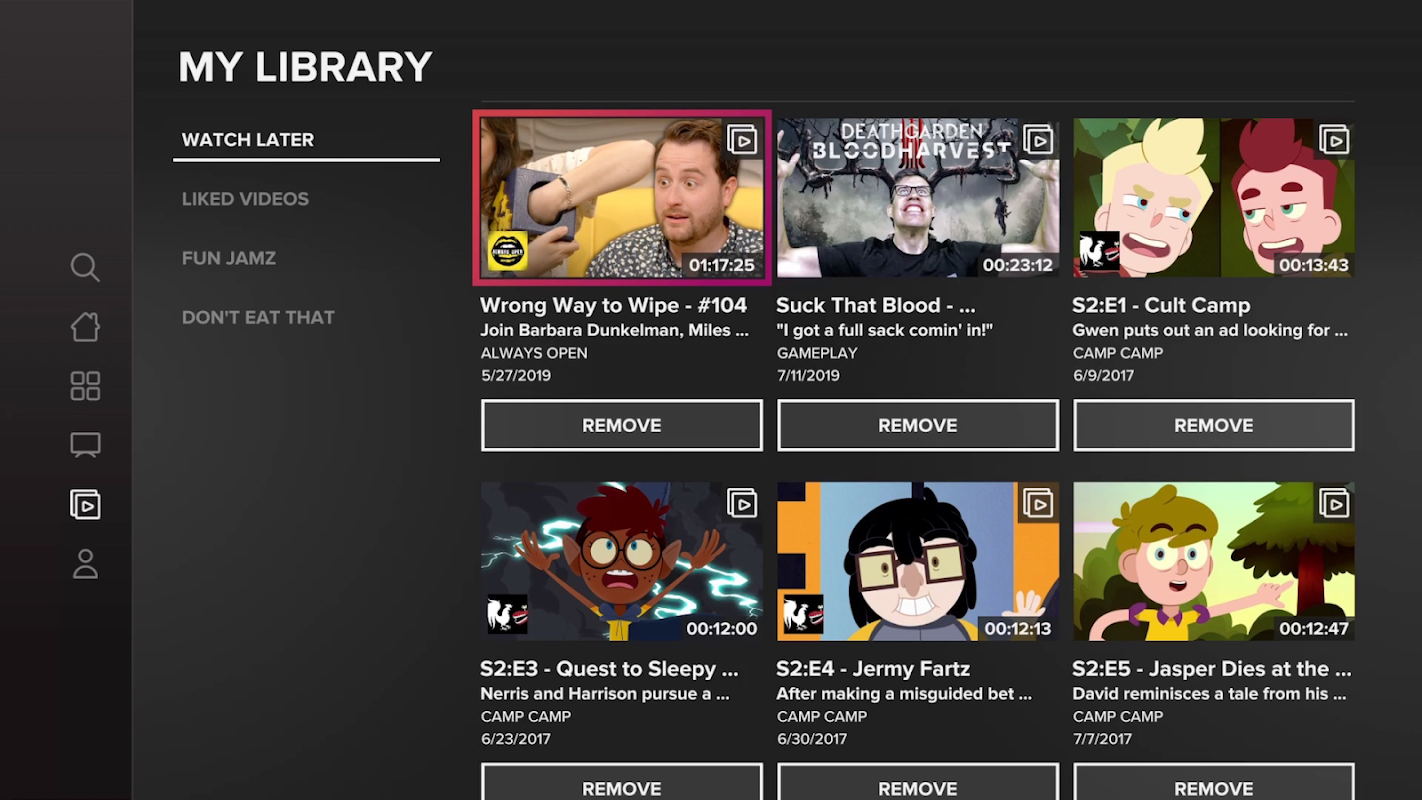1422x800 pixels.
Task: Open the Fun Jamz playlist
Action: tap(229, 258)
